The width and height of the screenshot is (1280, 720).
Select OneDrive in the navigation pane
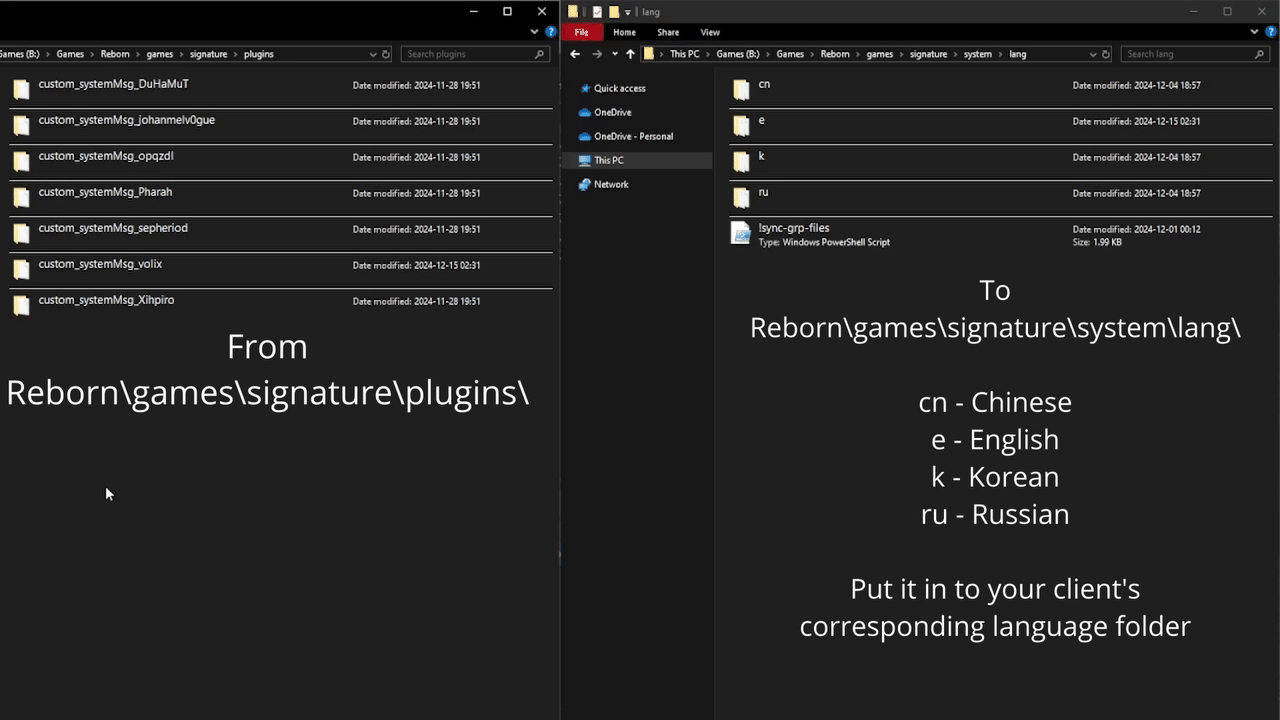[612, 112]
